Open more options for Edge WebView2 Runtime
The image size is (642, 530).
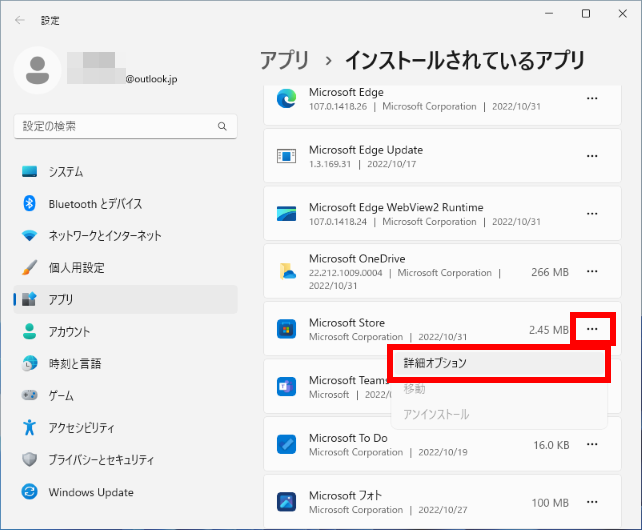(x=592, y=214)
